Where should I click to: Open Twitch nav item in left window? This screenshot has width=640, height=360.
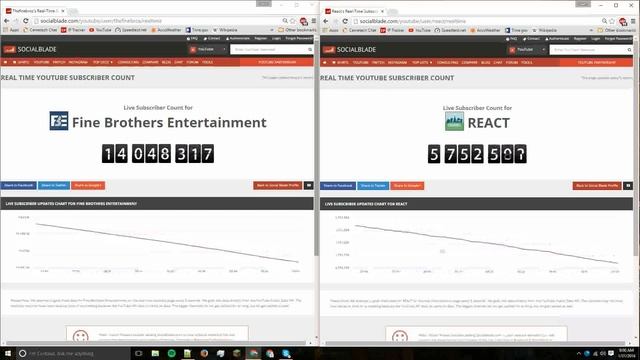coord(59,62)
